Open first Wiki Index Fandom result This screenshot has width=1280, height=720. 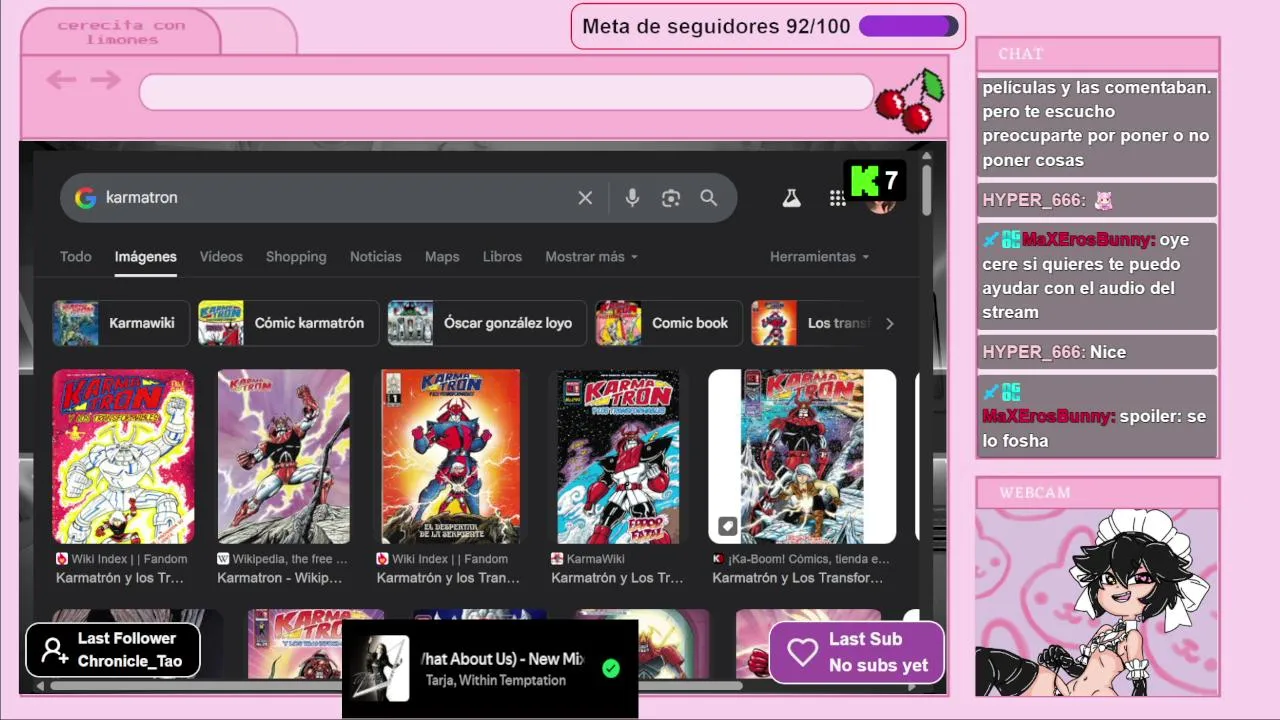click(x=120, y=568)
